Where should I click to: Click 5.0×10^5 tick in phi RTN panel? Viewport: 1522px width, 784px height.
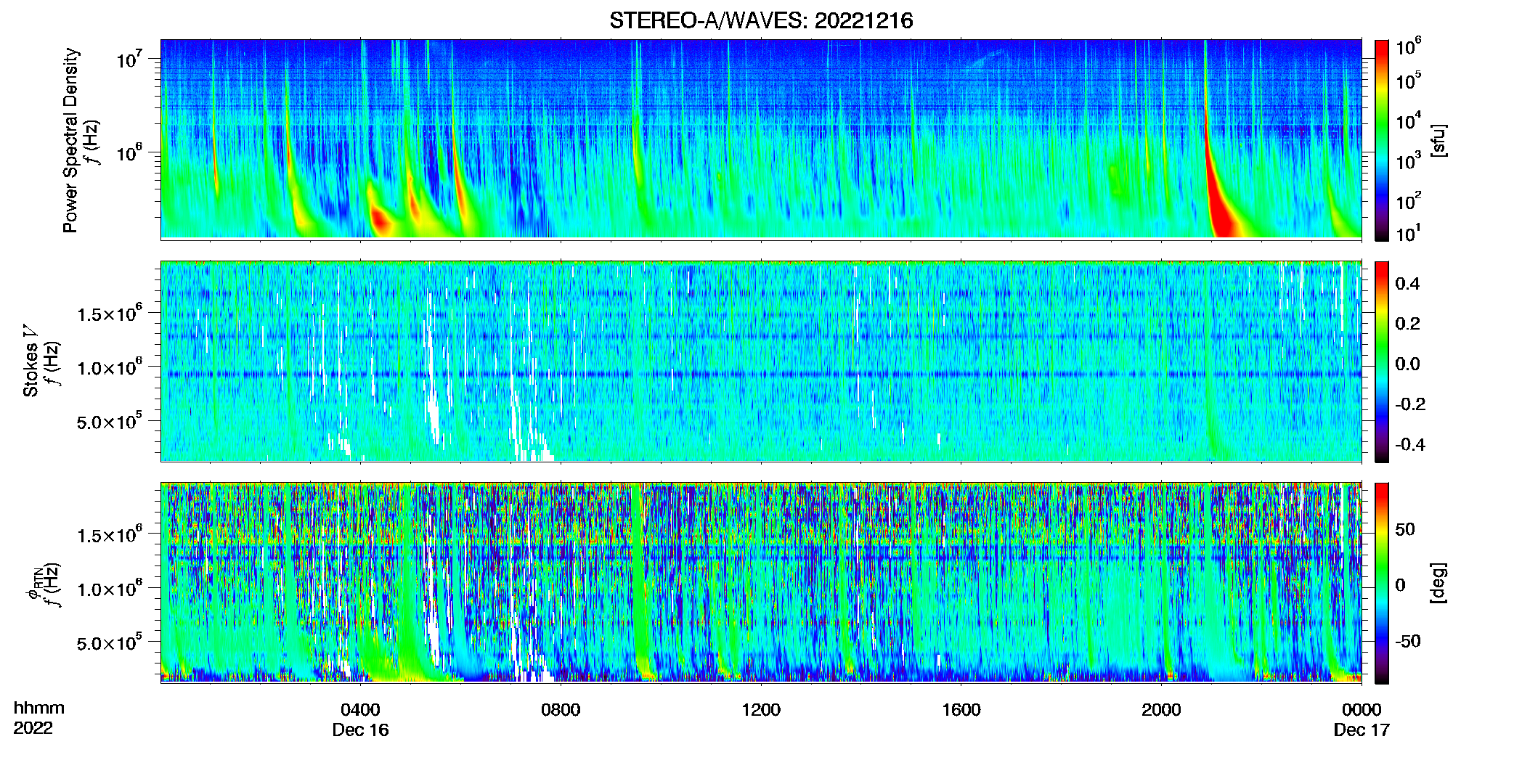tap(110, 643)
